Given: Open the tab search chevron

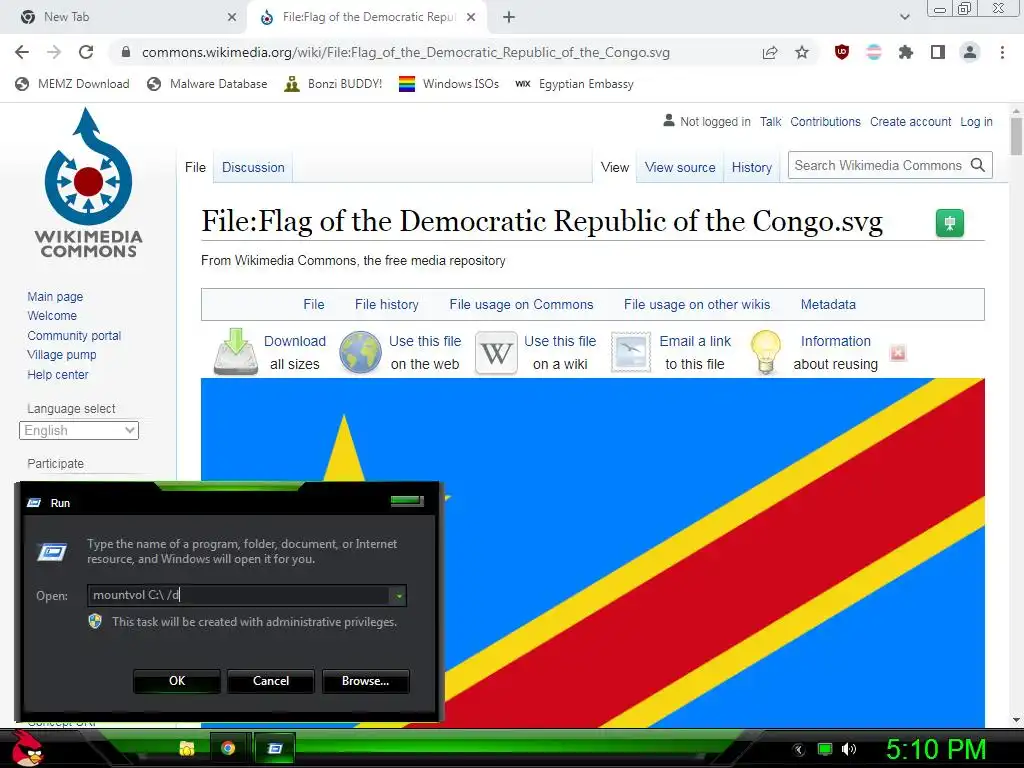Looking at the screenshot, I should pos(904,18).
